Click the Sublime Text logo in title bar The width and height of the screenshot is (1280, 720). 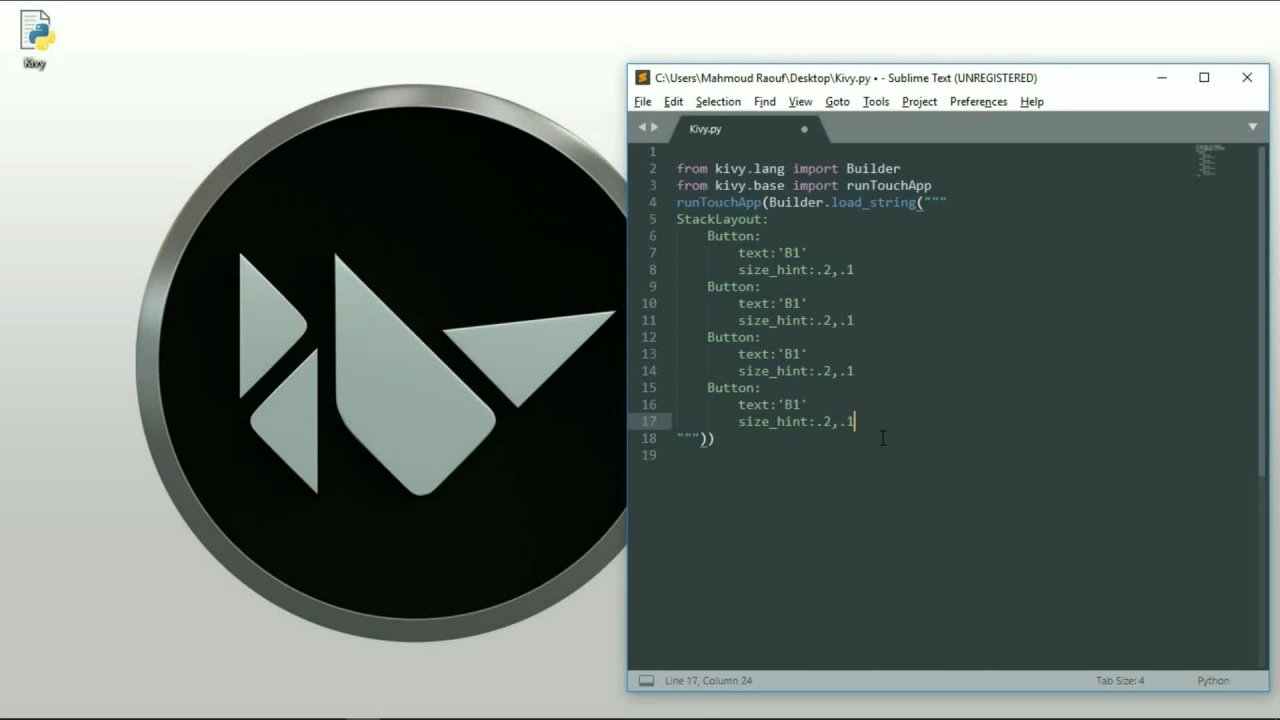click(643, 78)
